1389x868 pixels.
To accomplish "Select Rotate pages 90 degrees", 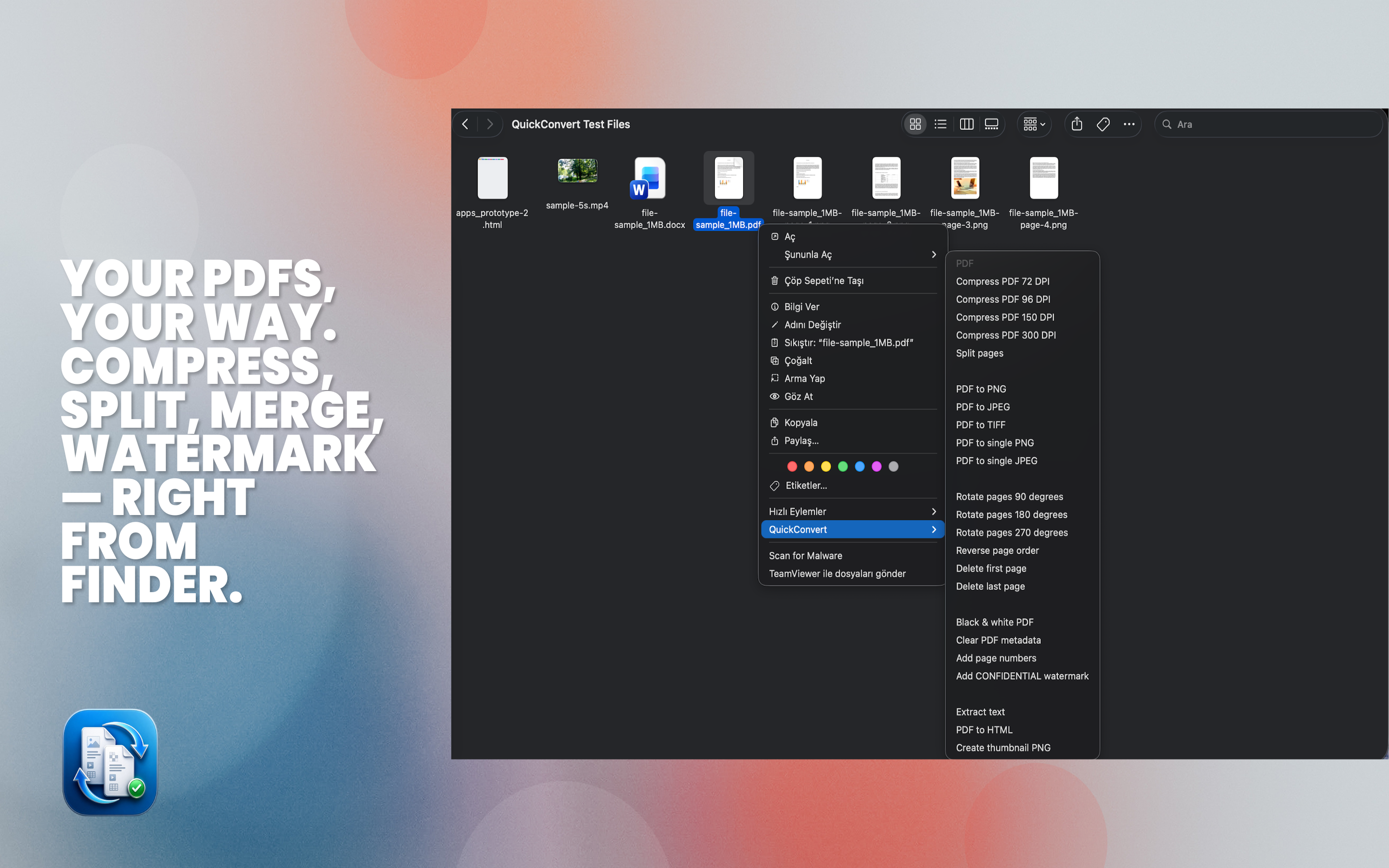I will coord(1022,497).
